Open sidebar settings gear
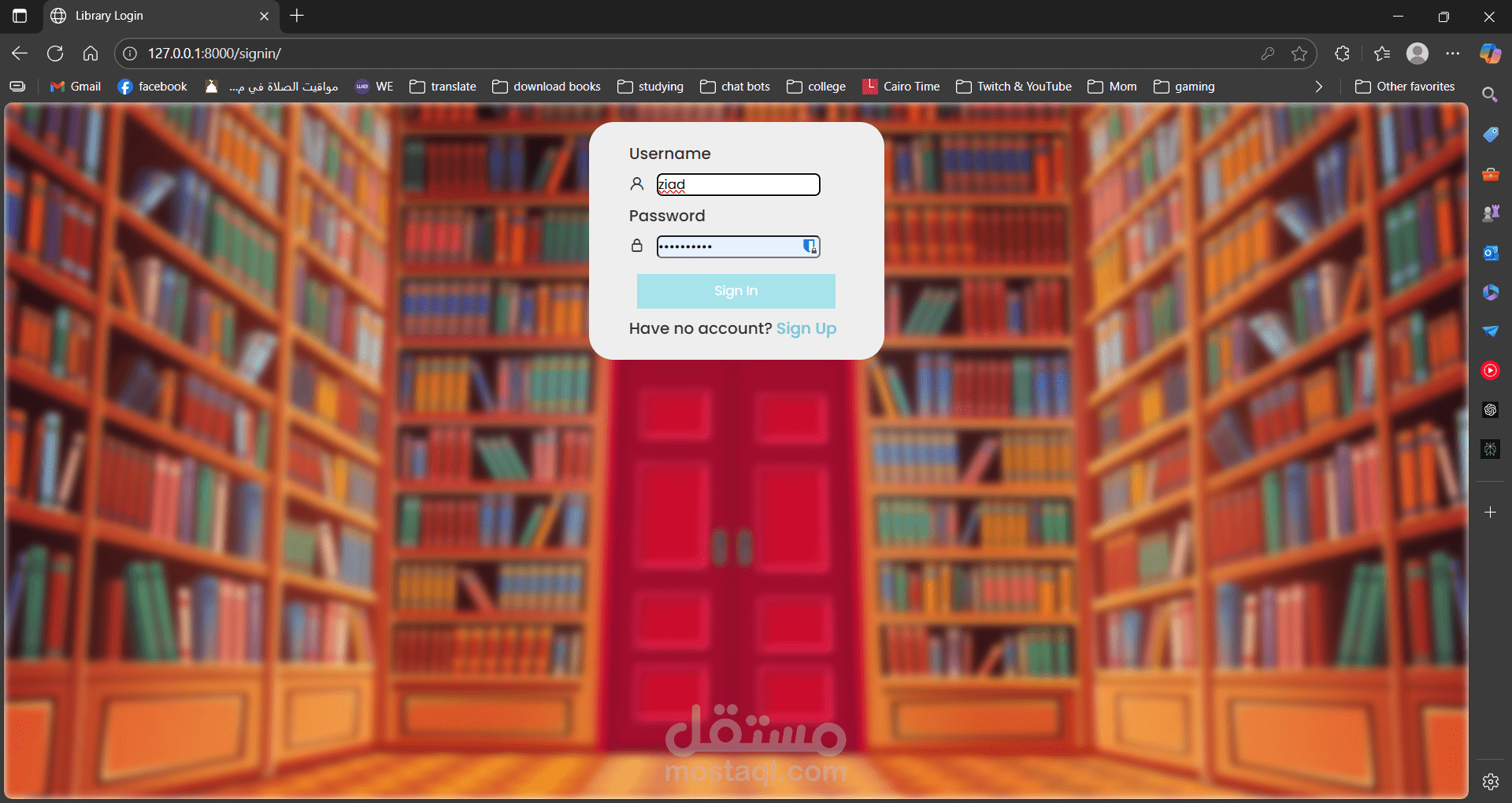Image resolution: width=1512 pixels, height=803 pixels. [1490, 782]
